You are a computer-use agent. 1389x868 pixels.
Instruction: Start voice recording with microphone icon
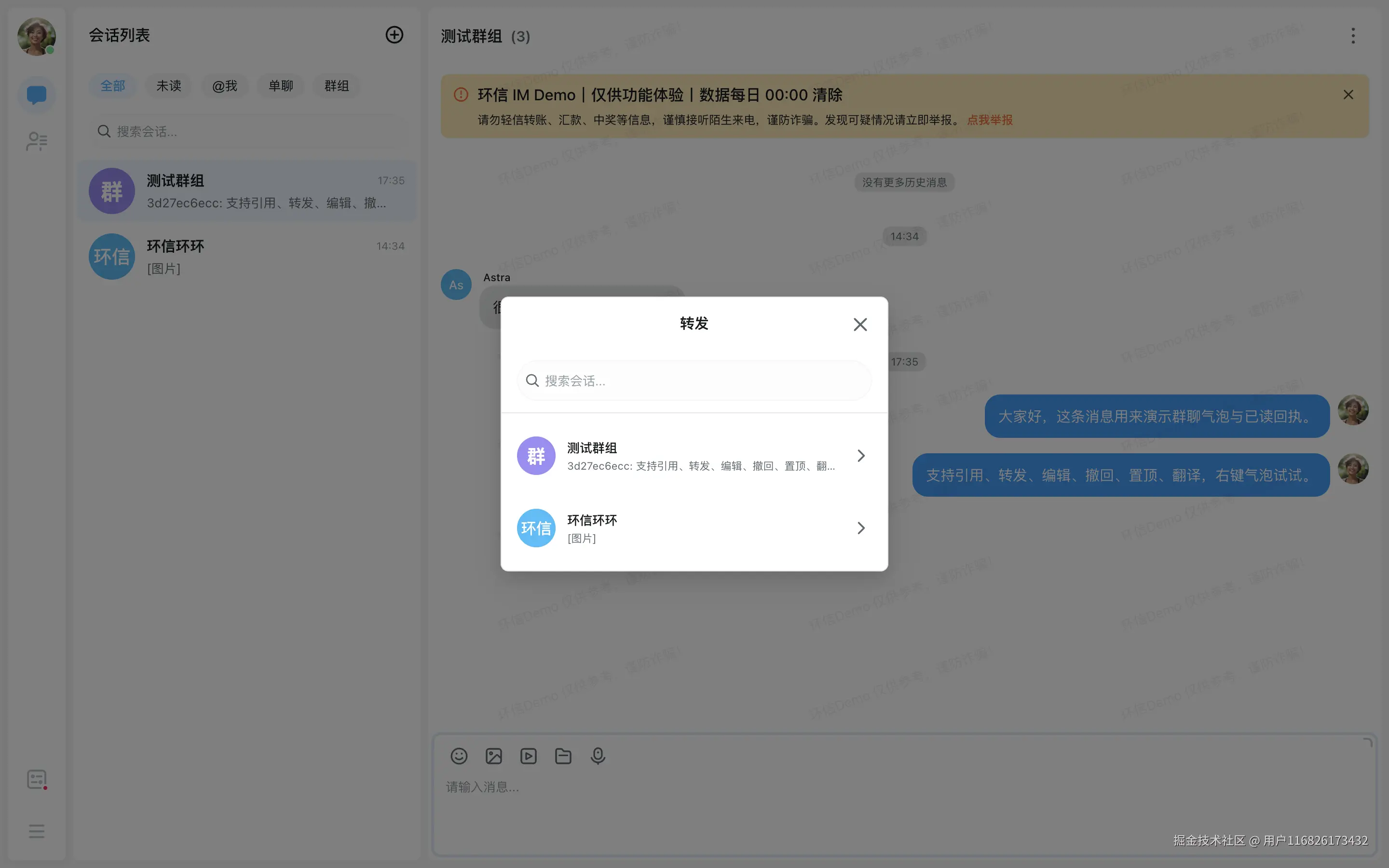598,756
